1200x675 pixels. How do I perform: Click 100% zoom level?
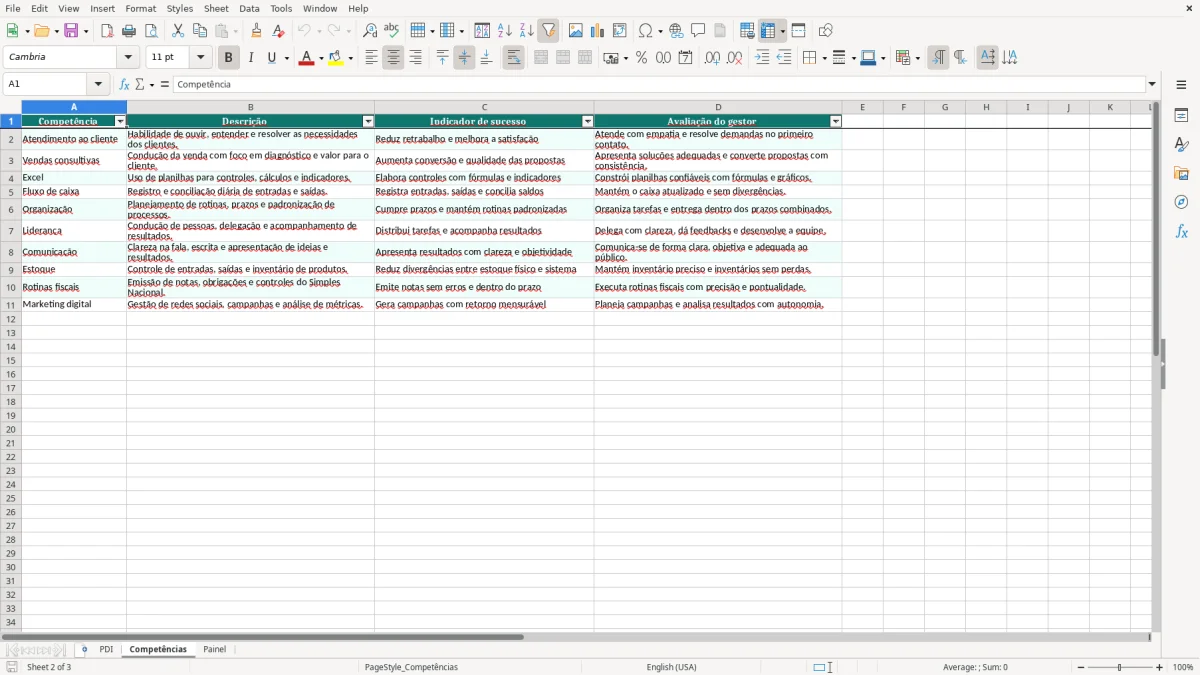(x=1183, y=667)
